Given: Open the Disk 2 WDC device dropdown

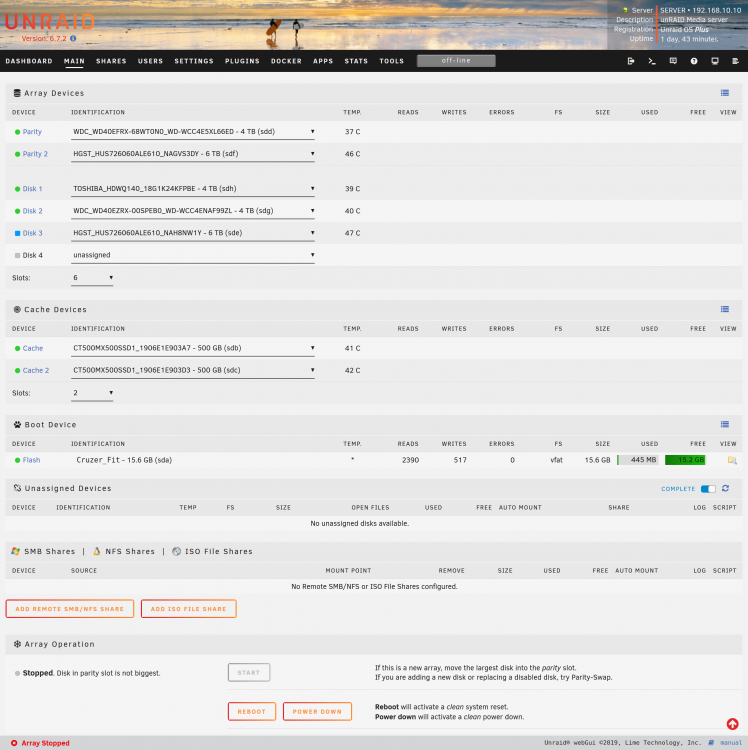Looking at the screenshot, I should pos(193,211).
